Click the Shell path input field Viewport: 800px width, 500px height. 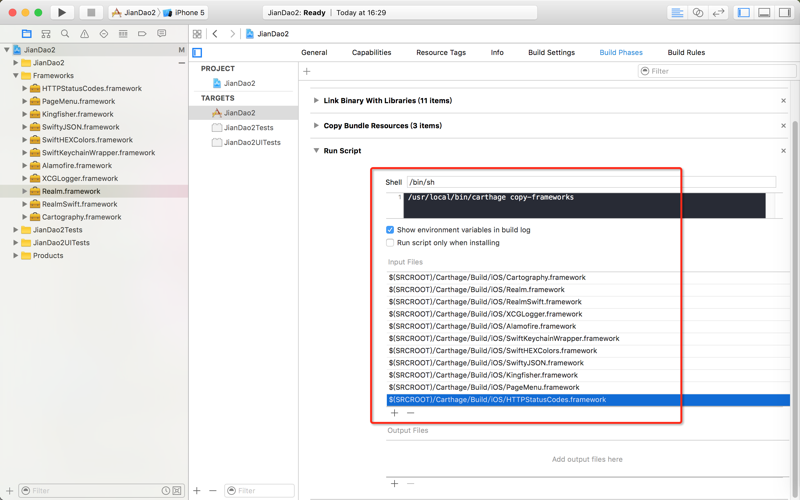591,182
